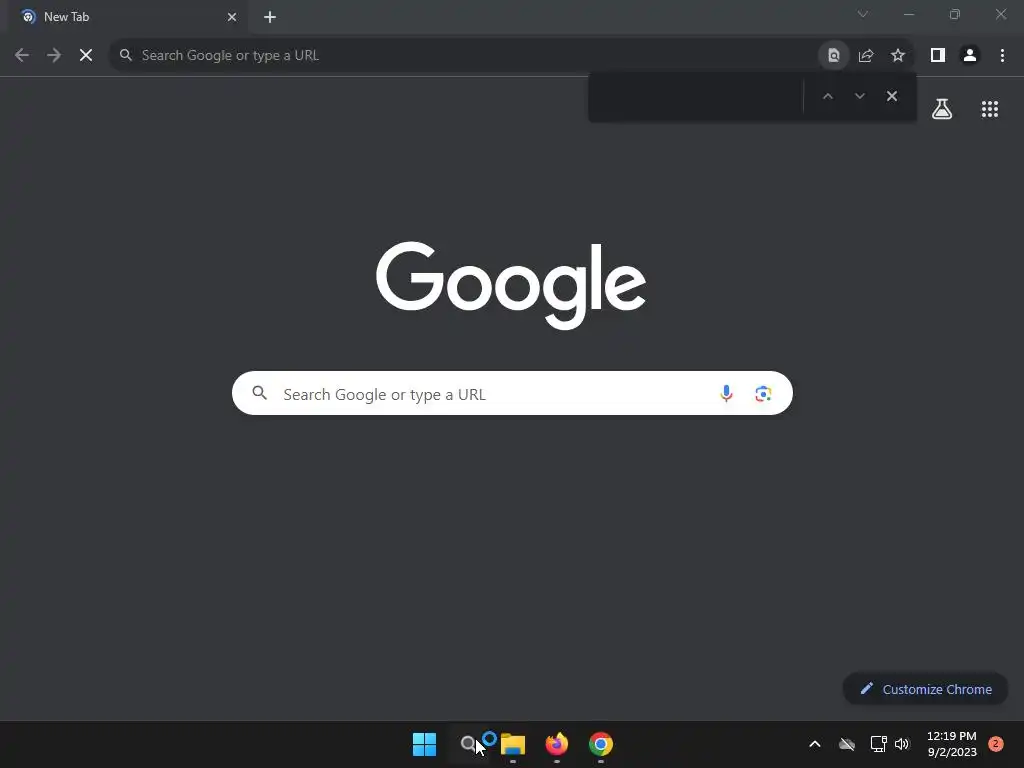Open the Windows Start menu

424,744
